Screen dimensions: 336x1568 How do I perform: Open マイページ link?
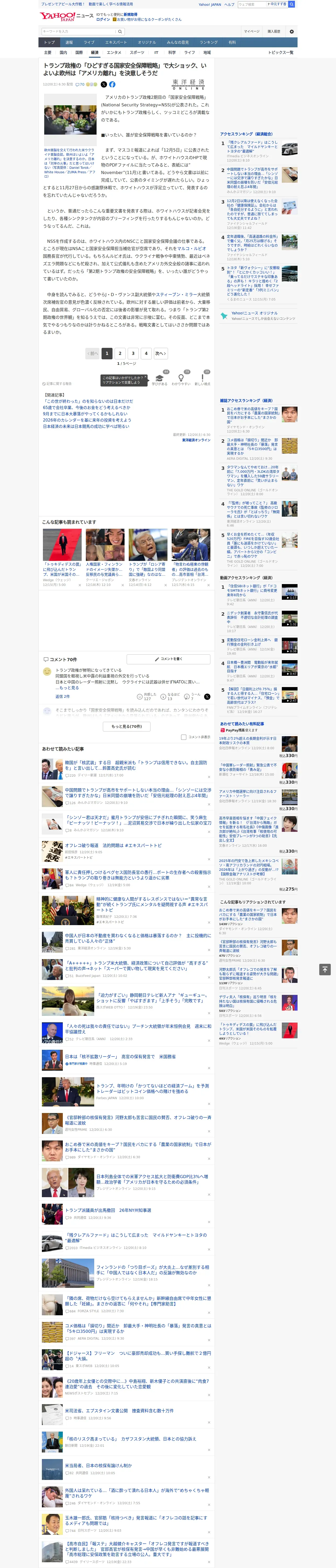coord(251,31)
